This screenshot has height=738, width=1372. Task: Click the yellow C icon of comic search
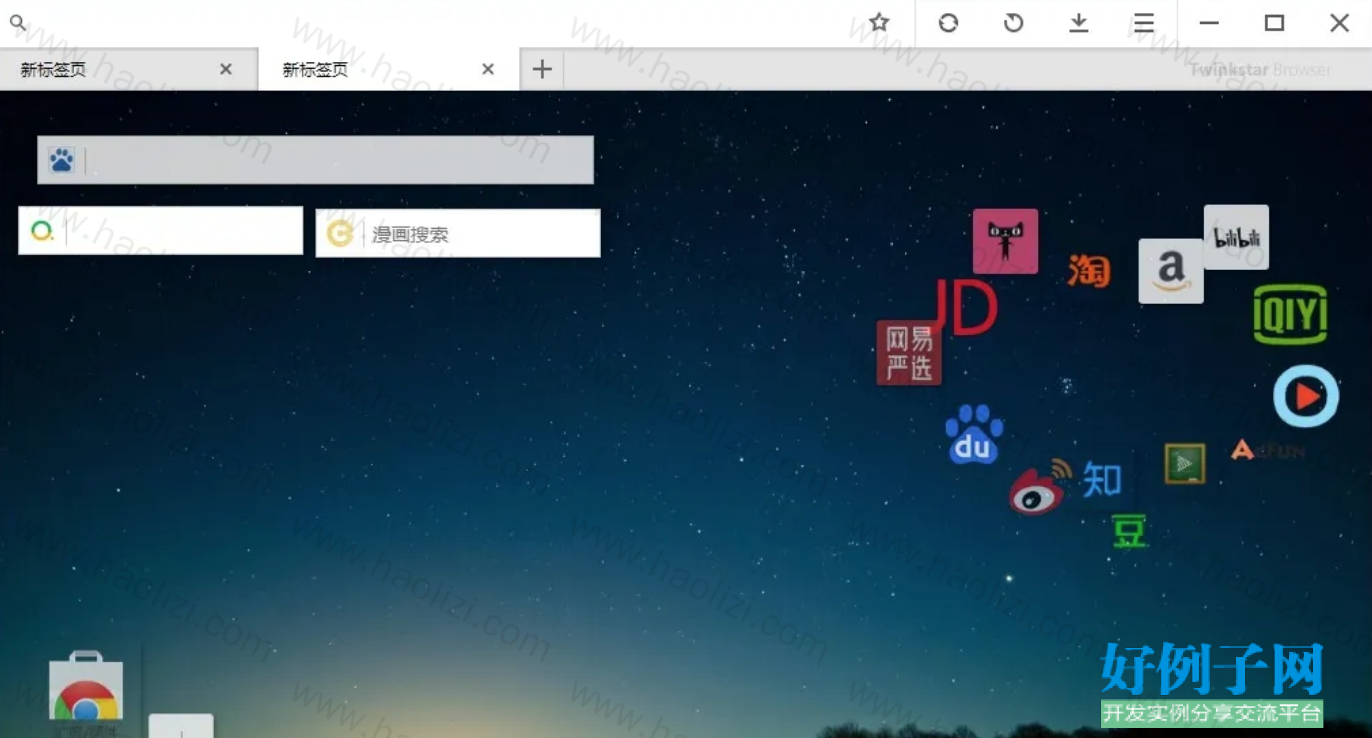coord(340,233)
